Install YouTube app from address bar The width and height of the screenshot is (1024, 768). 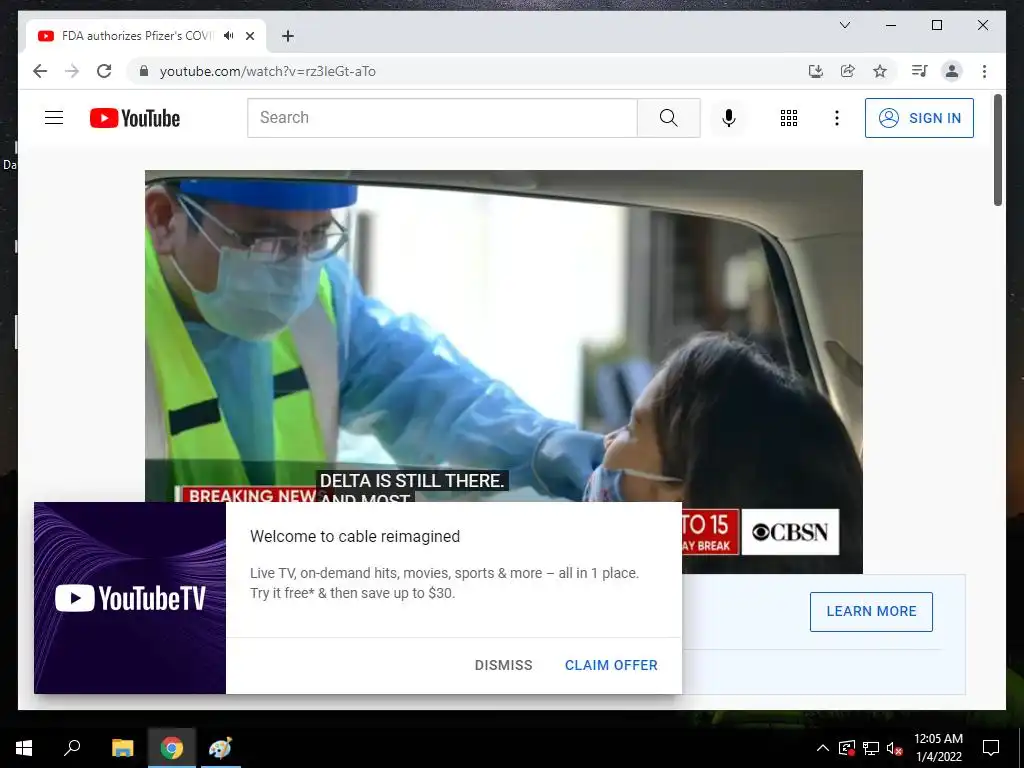click(x=816, y=71)
